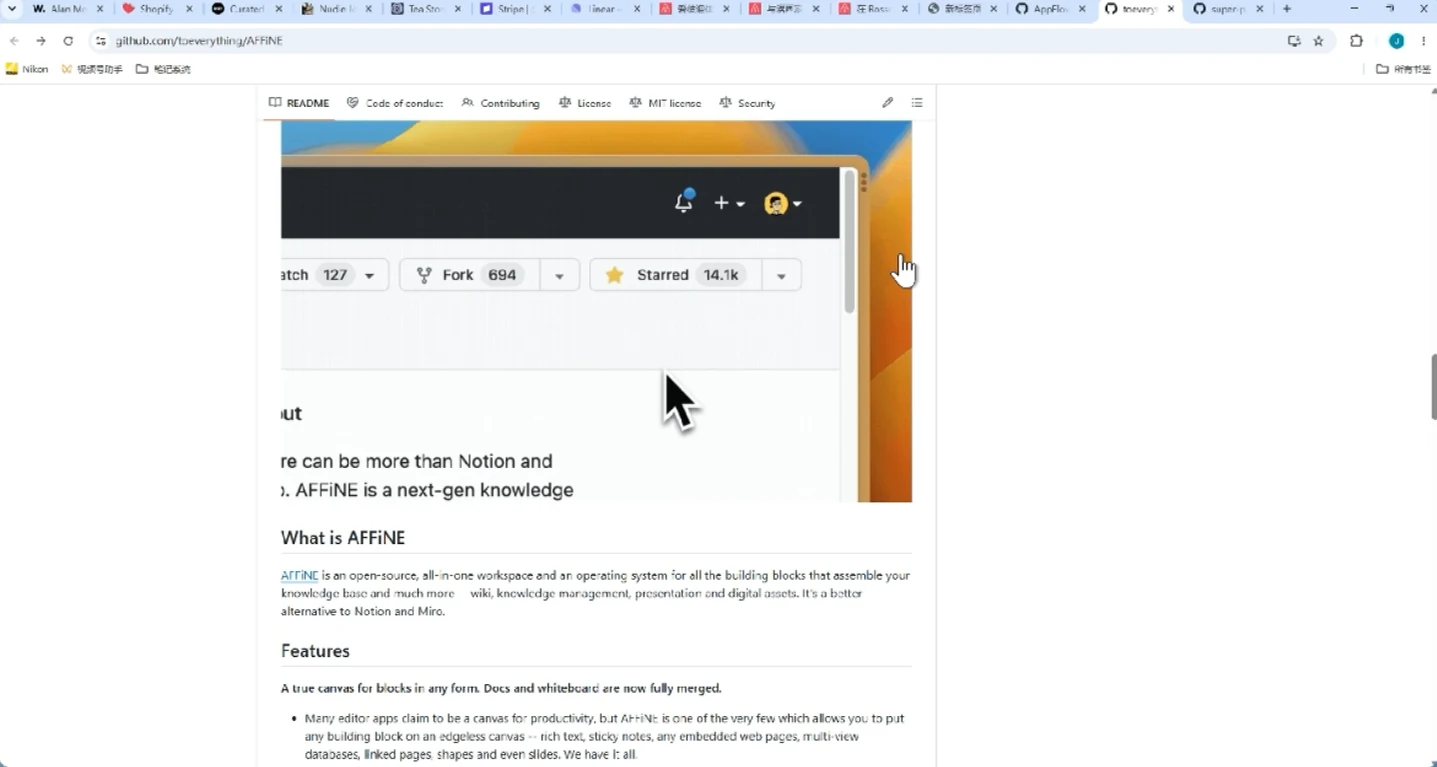Viewport: 1437px width, 767px height.
Task: Close the AppFlowy tab
Action: [x=1082, y=9]
